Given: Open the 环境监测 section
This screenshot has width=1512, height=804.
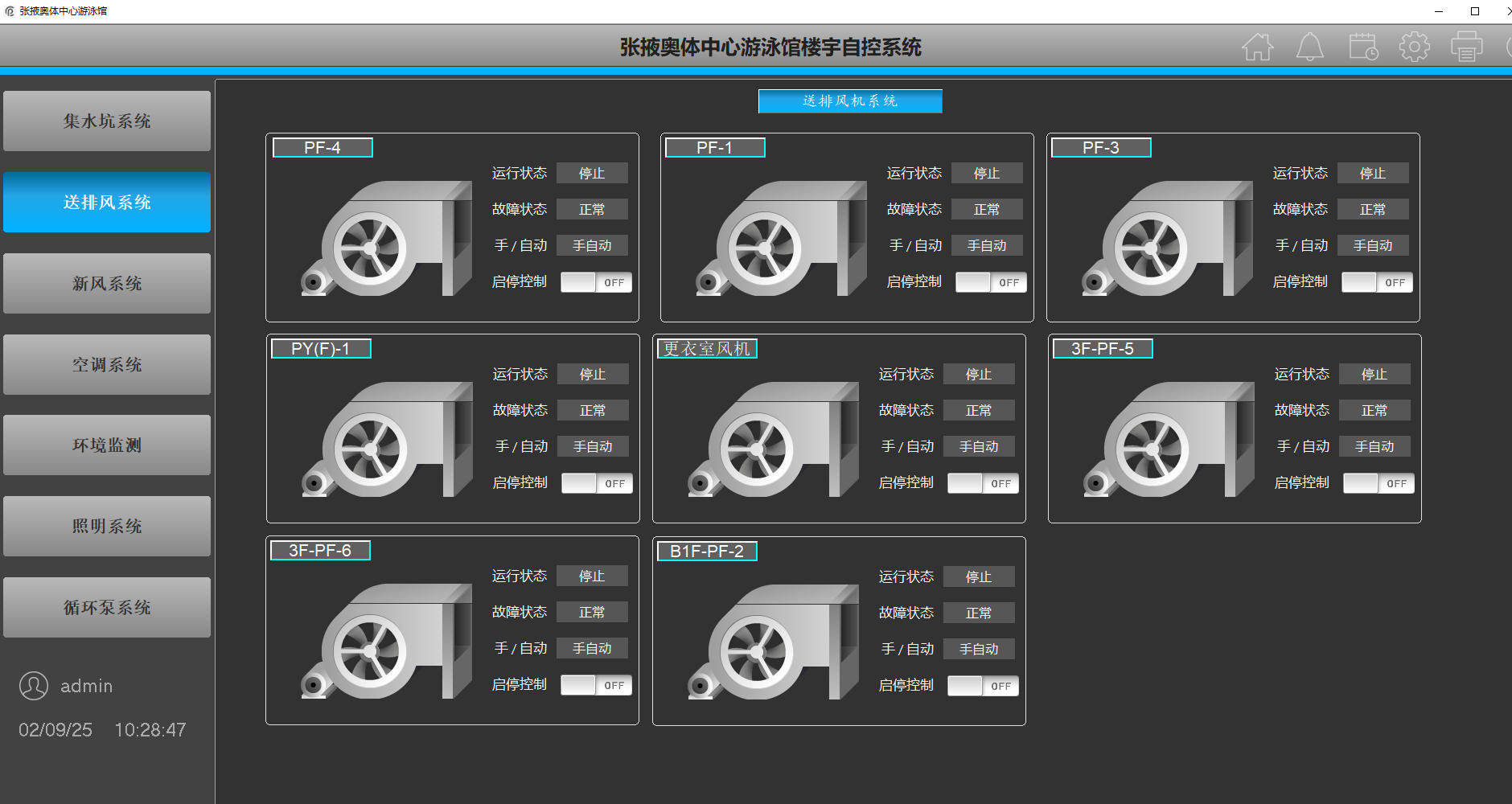Looking at the screenshot, I should pyautogui.click(x=107, y=445).
